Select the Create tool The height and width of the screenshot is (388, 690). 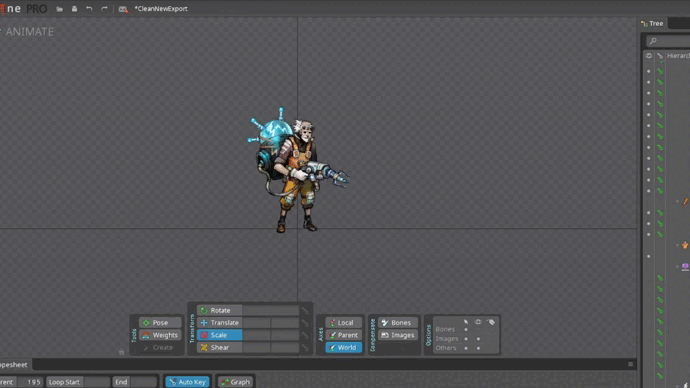coord(160,347)
